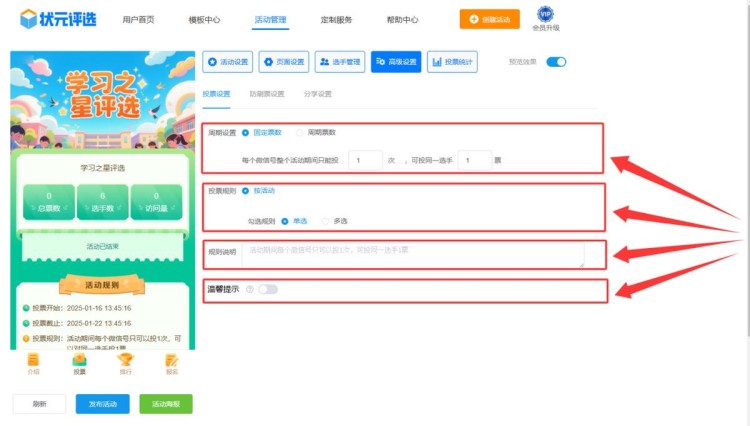Screen dimensions: 750x426
Task: Switch to the 分享设置 tab
Action: (x=317, y=94)
